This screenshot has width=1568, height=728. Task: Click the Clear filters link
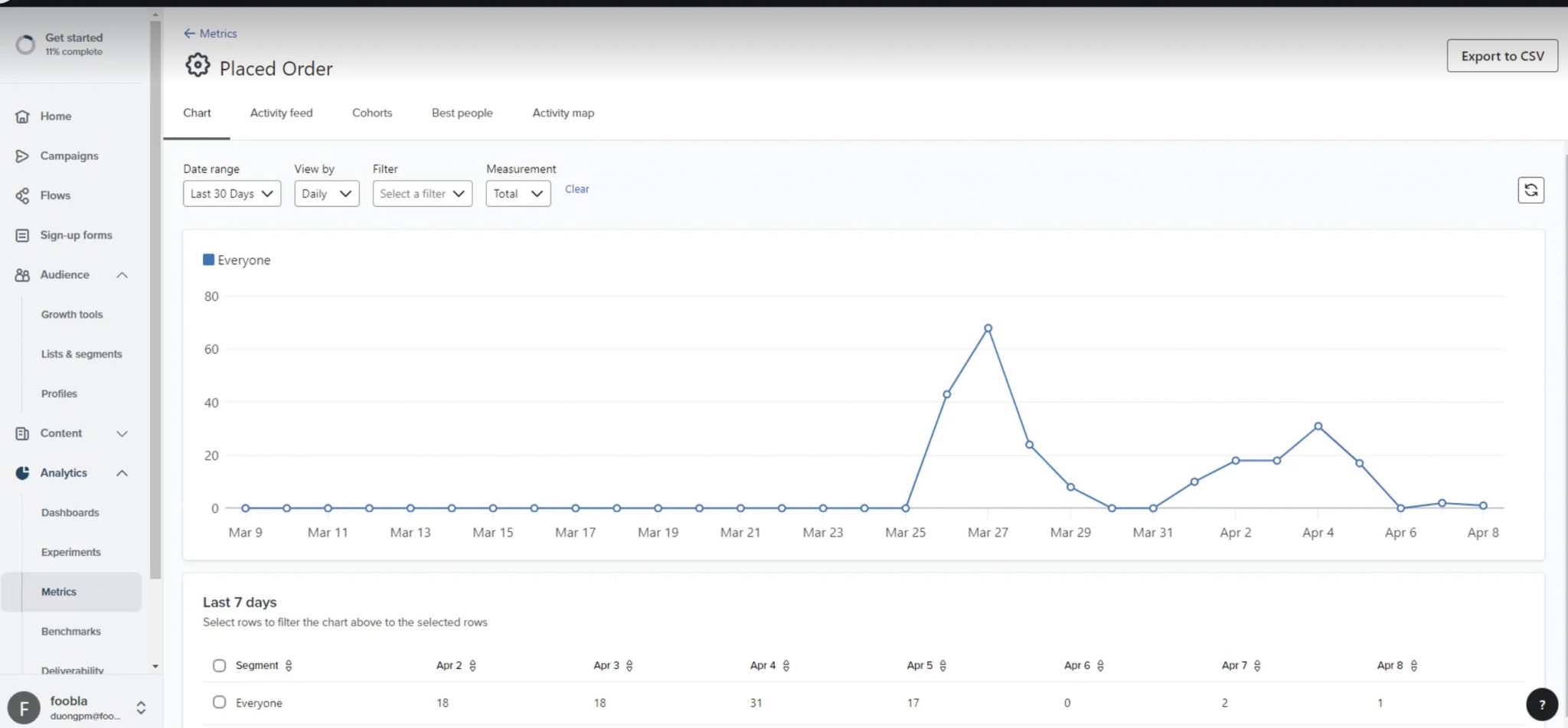click(577, 189)
